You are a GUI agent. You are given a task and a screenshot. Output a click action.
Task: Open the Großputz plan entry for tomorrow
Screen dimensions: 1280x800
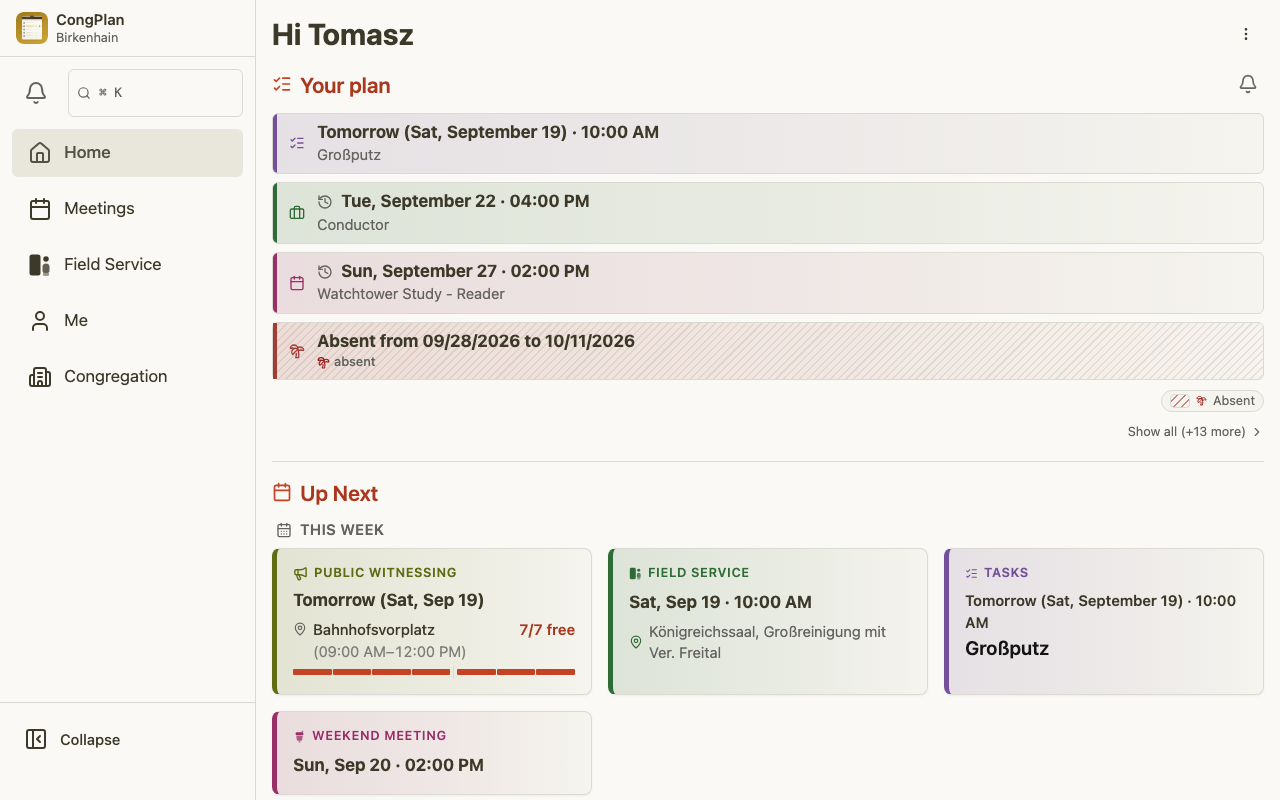[768, 143]
